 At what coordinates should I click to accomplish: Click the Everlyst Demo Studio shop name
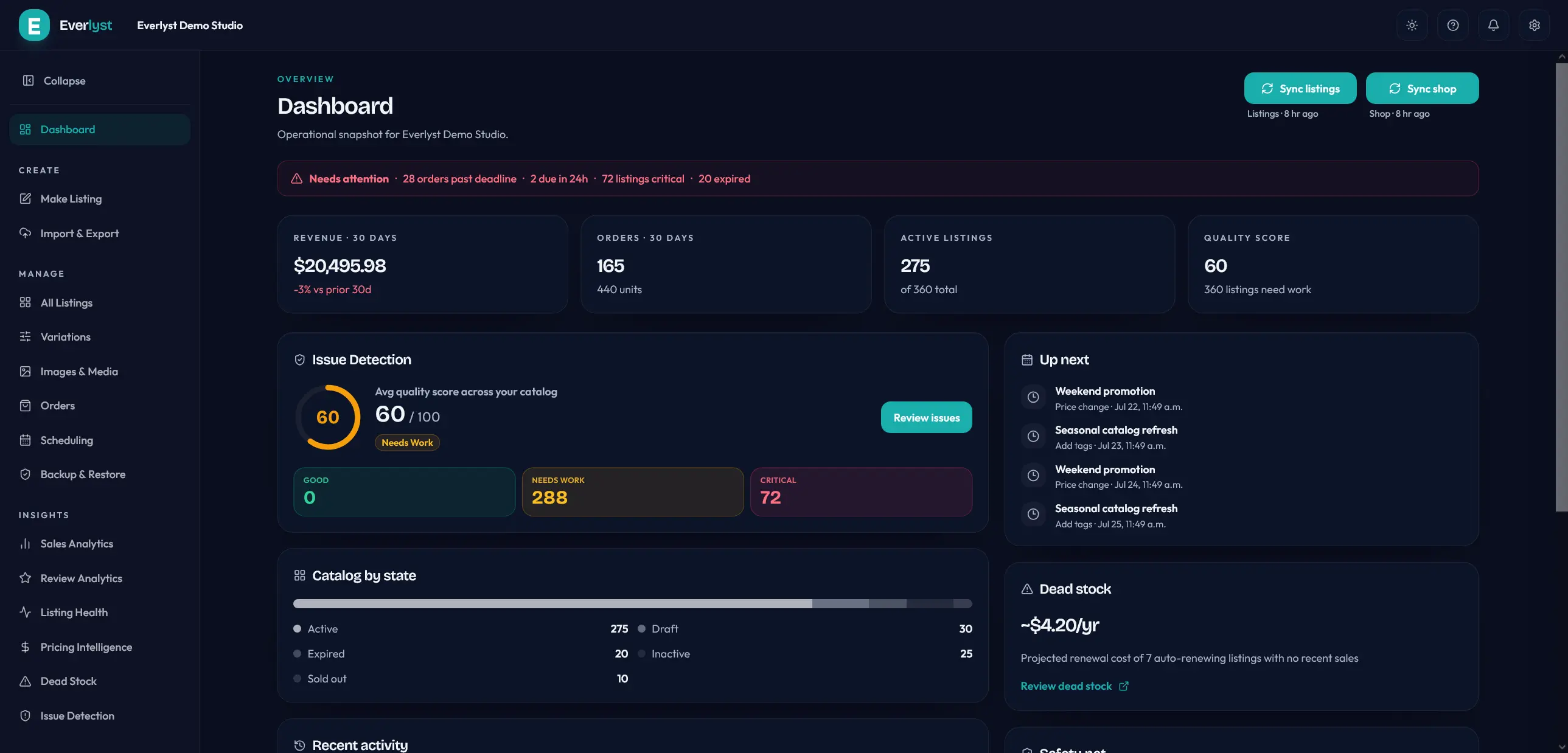point(190,26)
